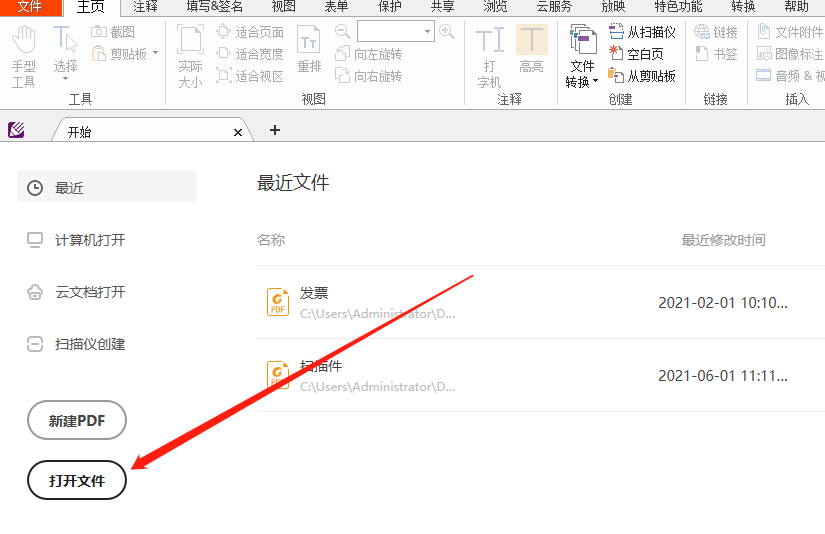The image size is (825, 534).
Task: Rotate view left (向左旋转)
Action: [x=368, y=54]
